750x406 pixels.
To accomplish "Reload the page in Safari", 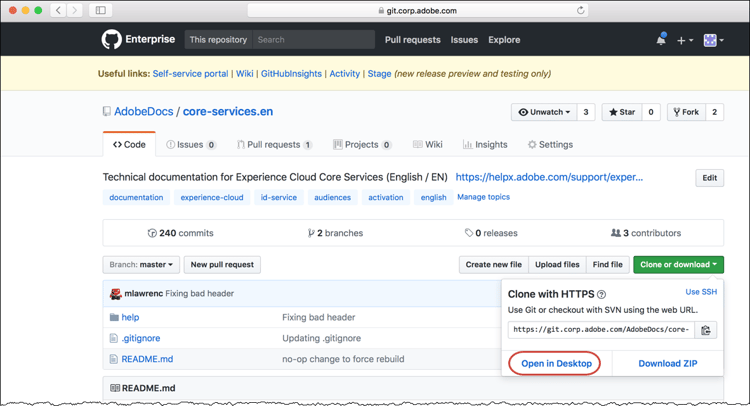I will [x=580, y=11].
